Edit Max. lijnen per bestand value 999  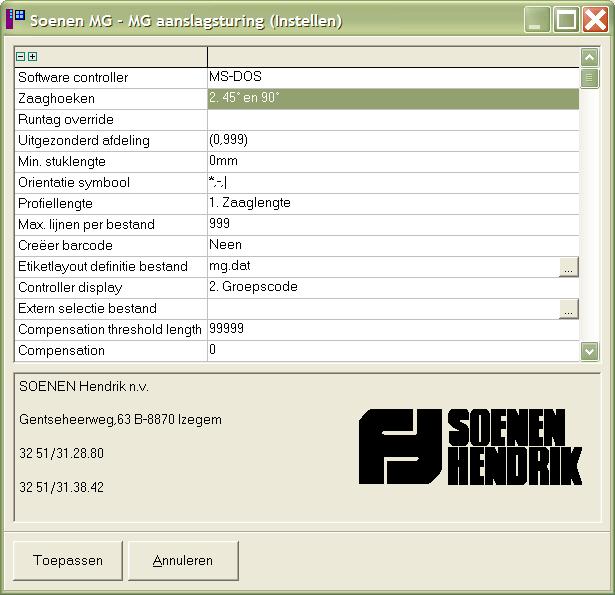click(393, 224)
